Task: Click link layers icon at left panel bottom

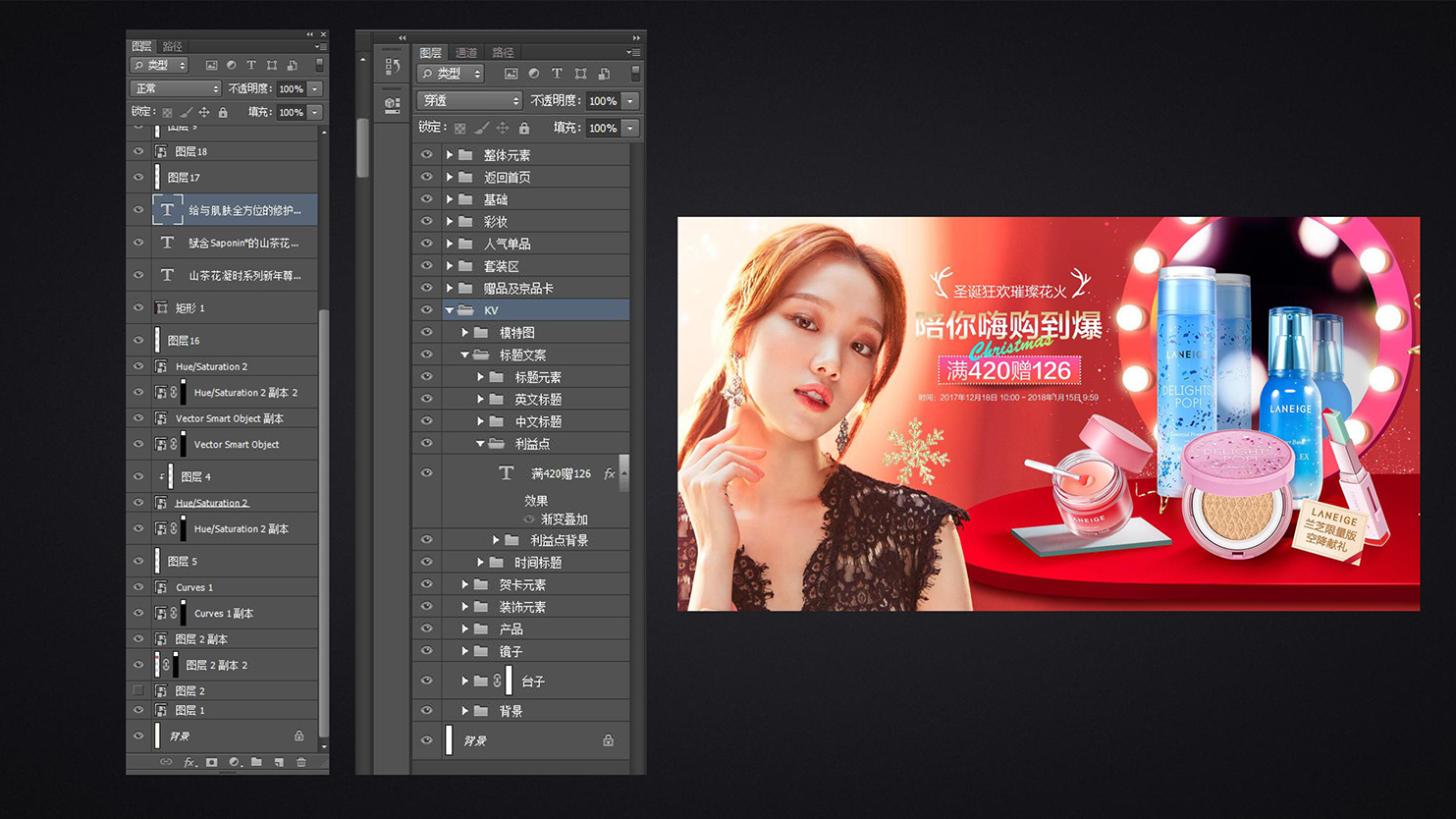Action: [166, 763]
